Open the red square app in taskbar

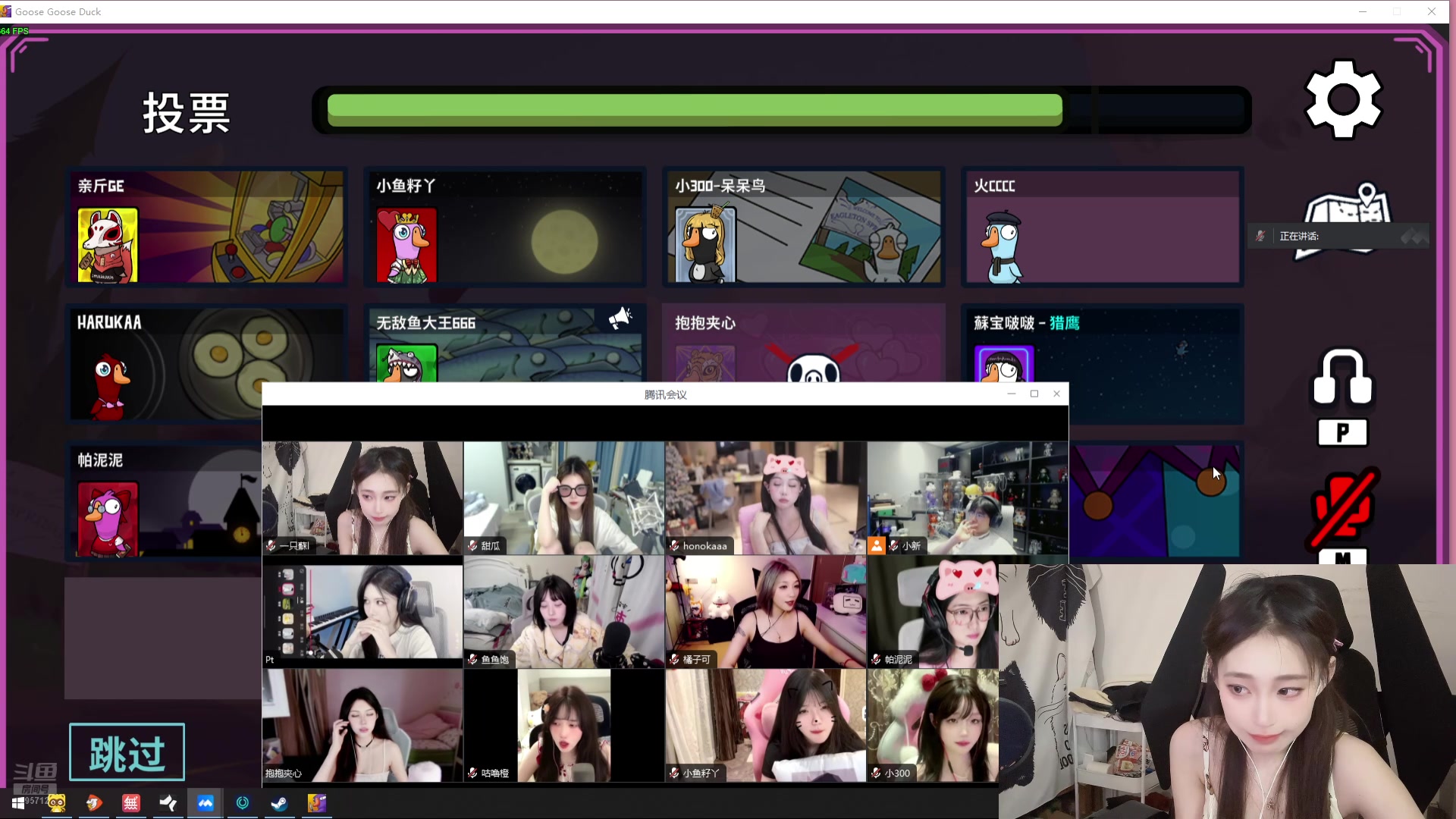(131, 803)
